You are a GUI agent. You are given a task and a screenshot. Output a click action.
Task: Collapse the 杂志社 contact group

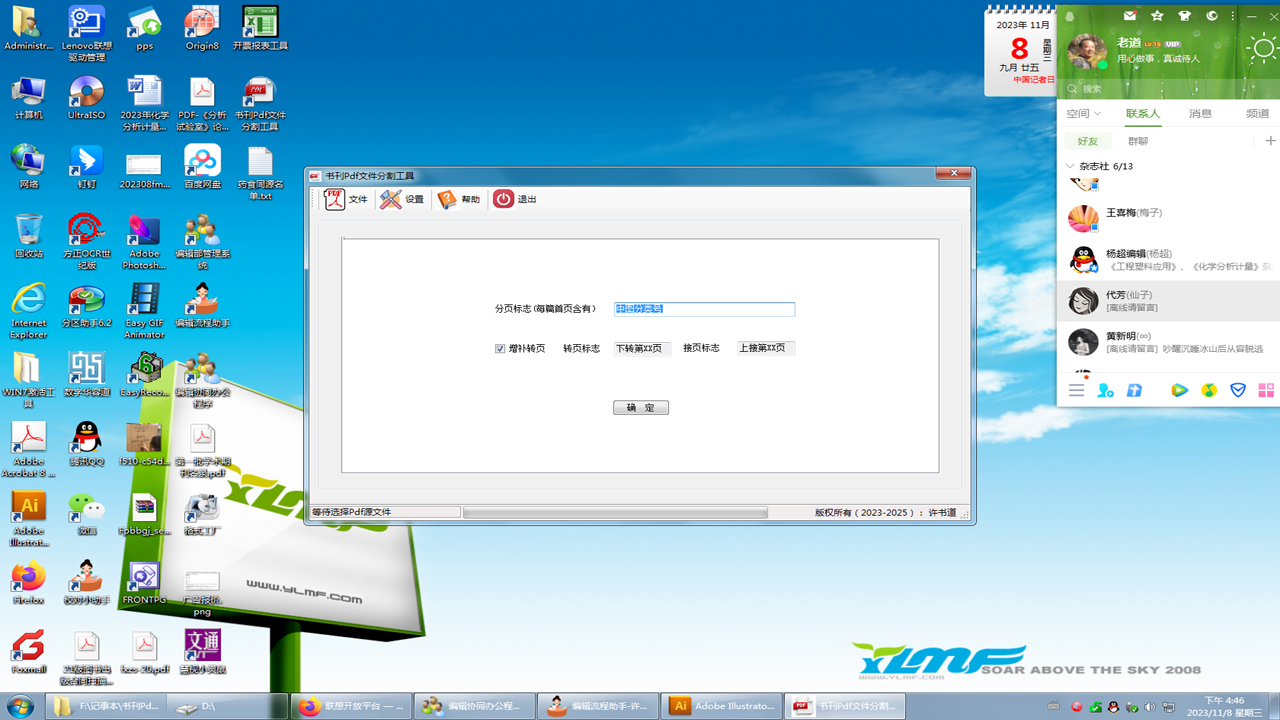tap(1071, 167)
